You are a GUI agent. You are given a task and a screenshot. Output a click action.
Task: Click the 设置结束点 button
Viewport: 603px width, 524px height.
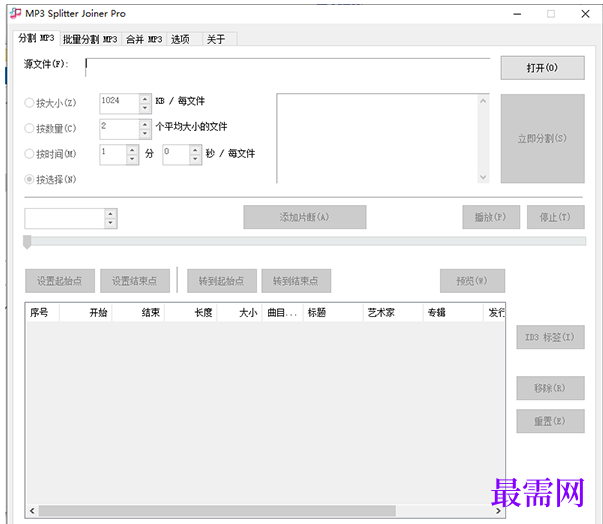click(135, 281)
